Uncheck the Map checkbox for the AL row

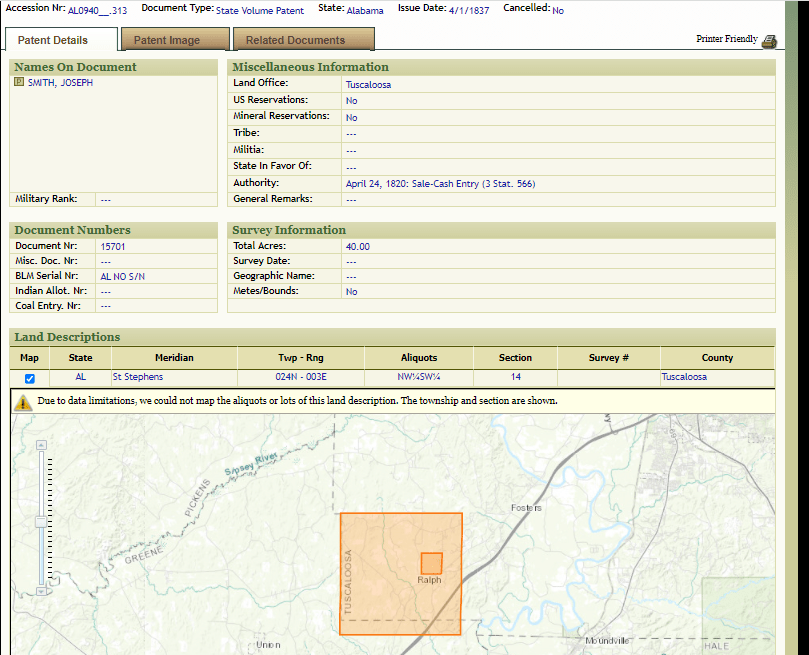(x=29, y=378)
